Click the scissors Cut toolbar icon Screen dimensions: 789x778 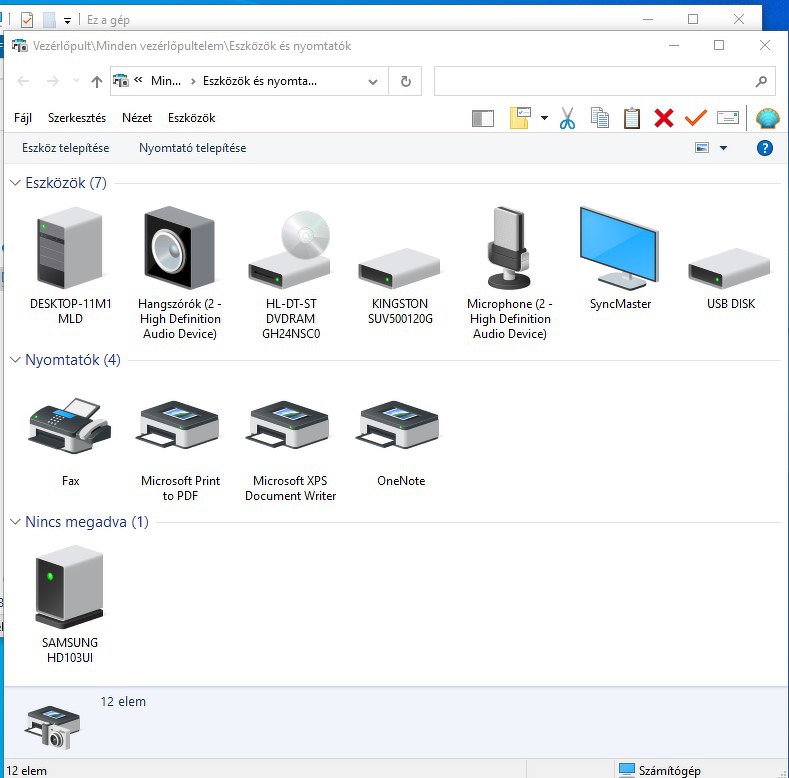[567, 118]
